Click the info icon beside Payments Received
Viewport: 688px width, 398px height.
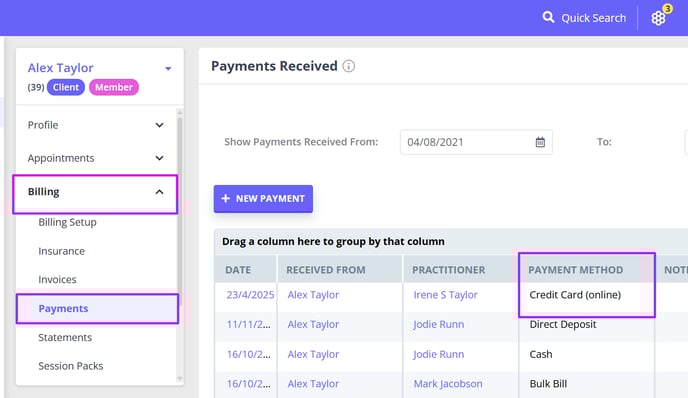[348, 66]
